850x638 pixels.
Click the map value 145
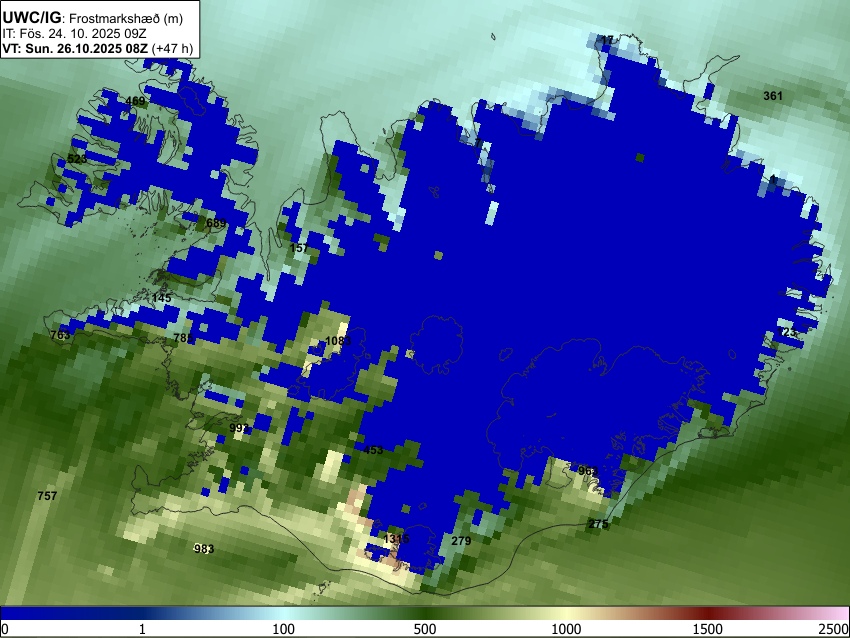[162, 298]
